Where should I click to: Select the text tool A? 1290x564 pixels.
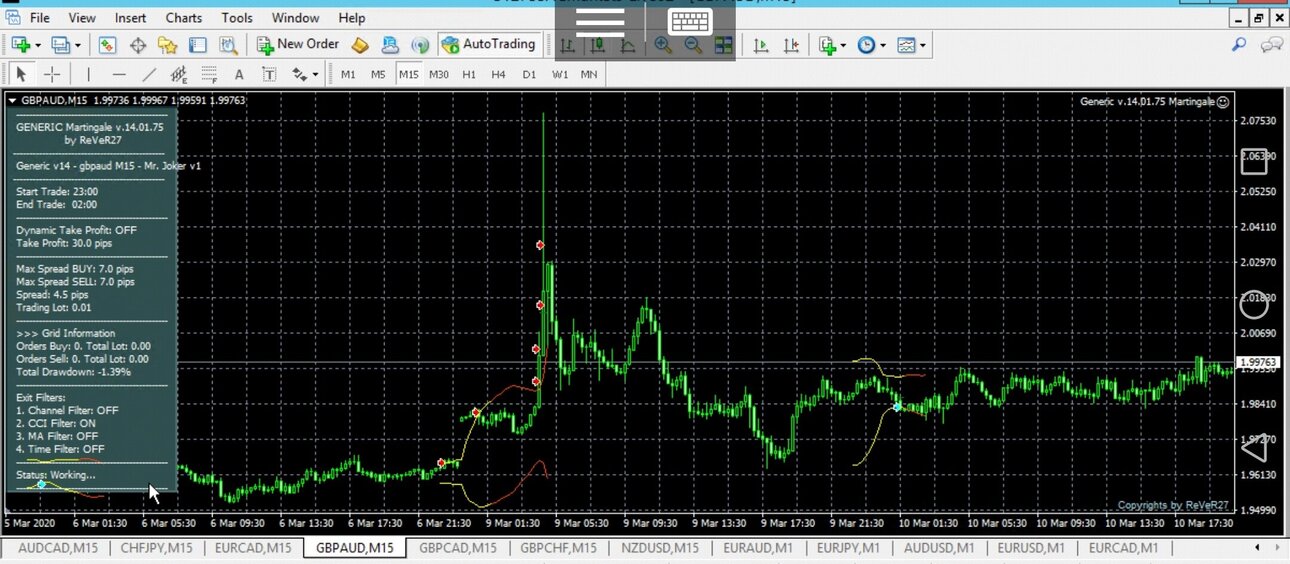coord(239,74)
